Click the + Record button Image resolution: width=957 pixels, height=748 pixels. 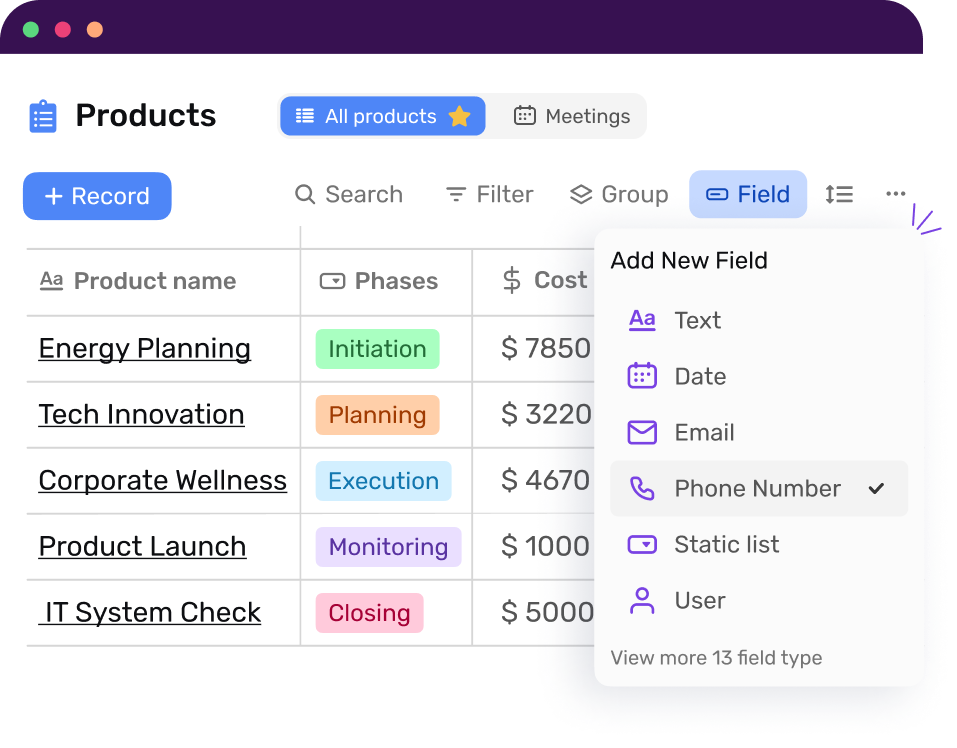tap(96, 196)
